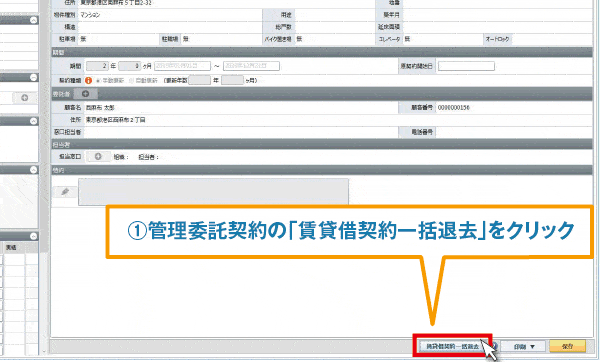
Task: Add a 委託者 with the plus icon
Action: [85, 94]
